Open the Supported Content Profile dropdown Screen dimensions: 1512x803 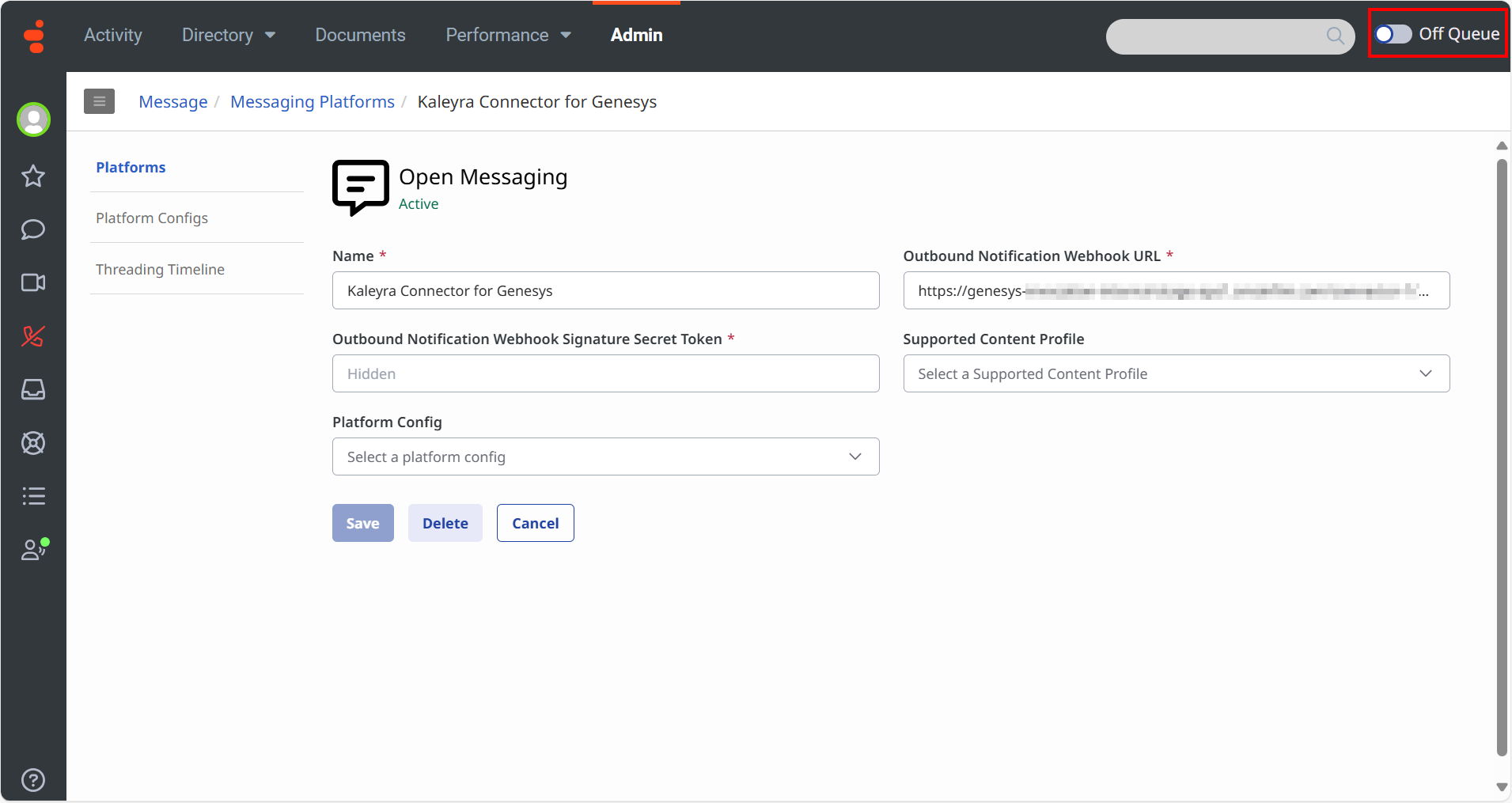click(x=1177, y=373)
